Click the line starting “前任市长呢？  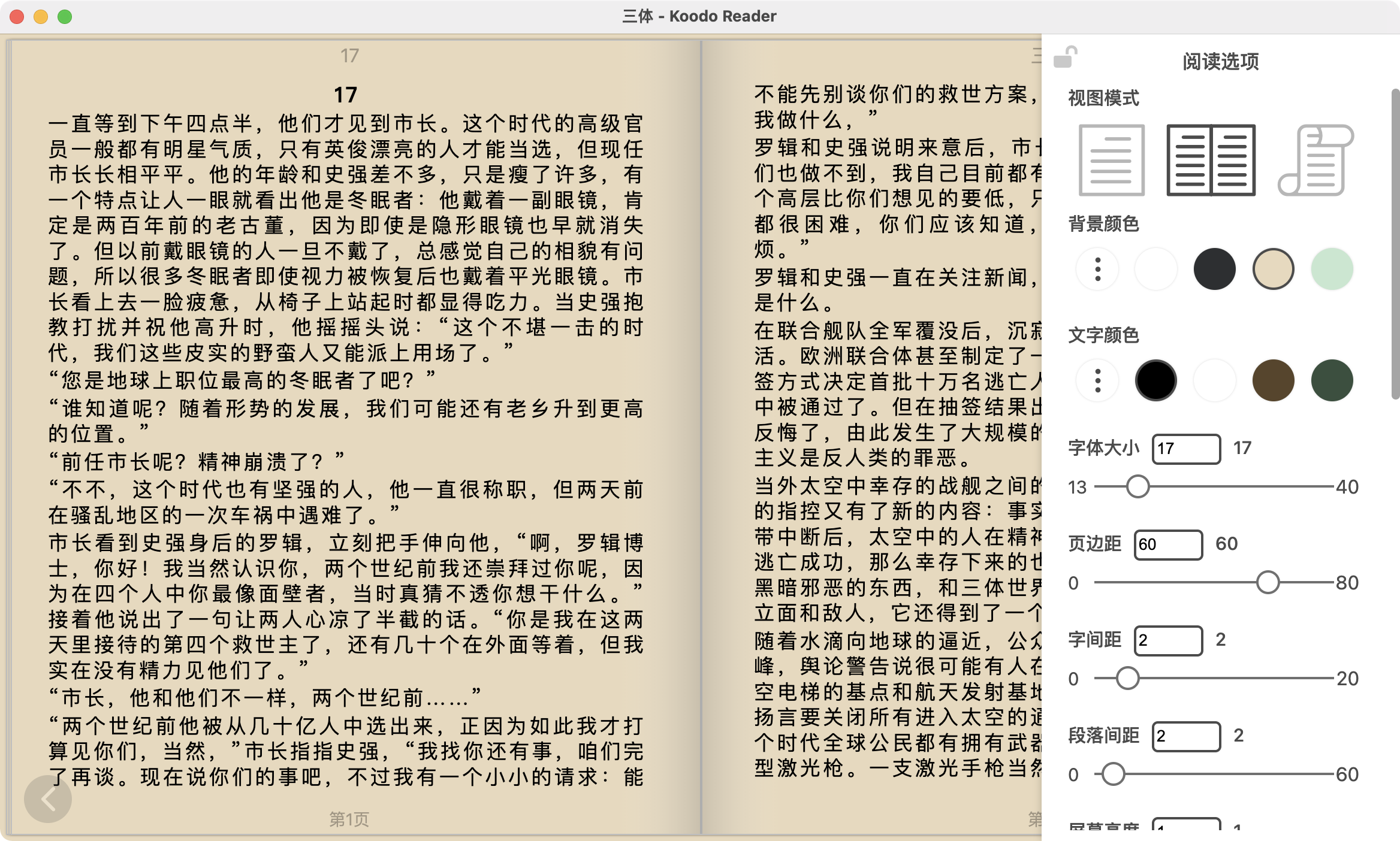(x=197, y=461)
